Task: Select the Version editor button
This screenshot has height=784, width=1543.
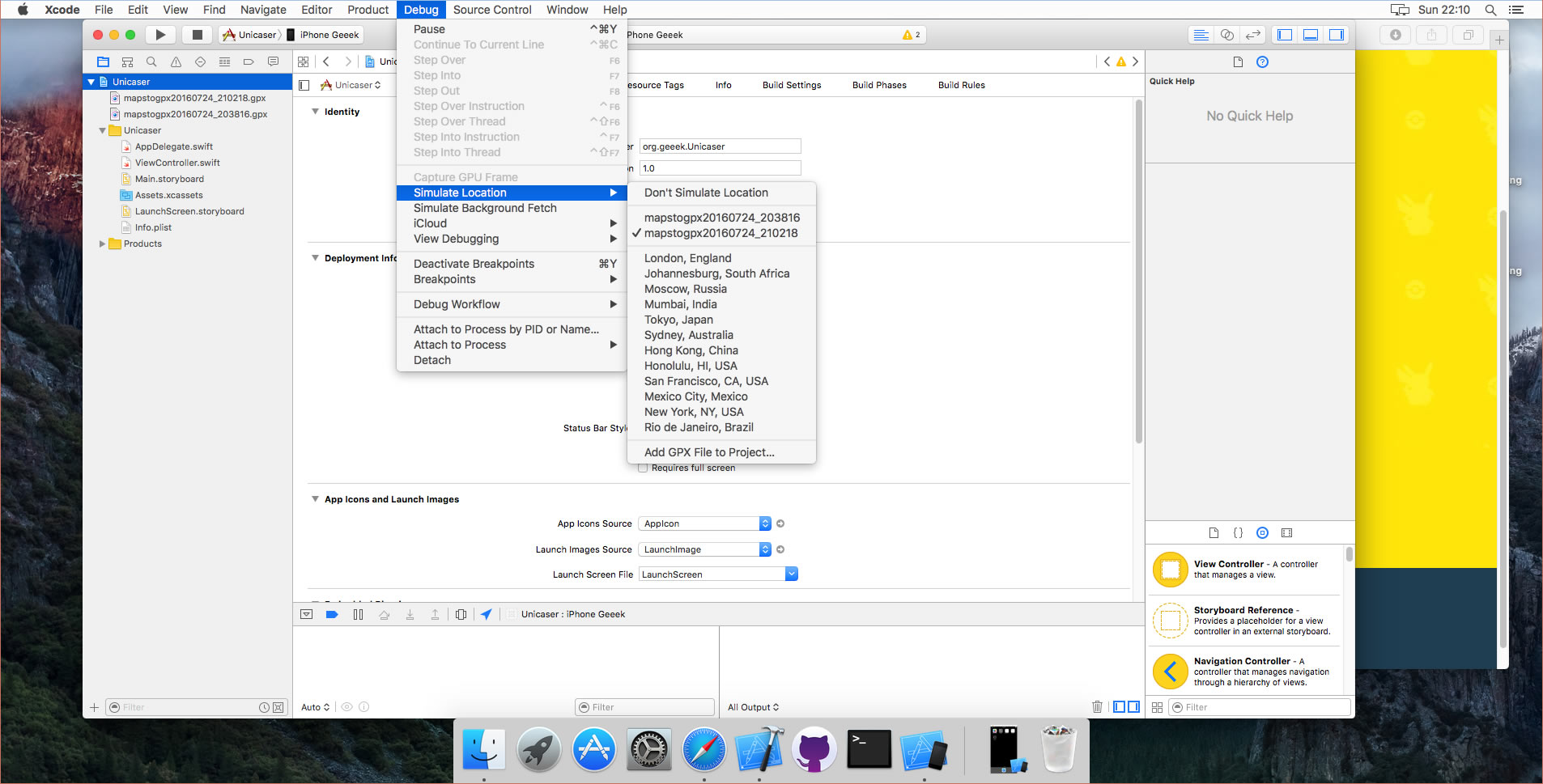Action: click(x=1252, y=35)
